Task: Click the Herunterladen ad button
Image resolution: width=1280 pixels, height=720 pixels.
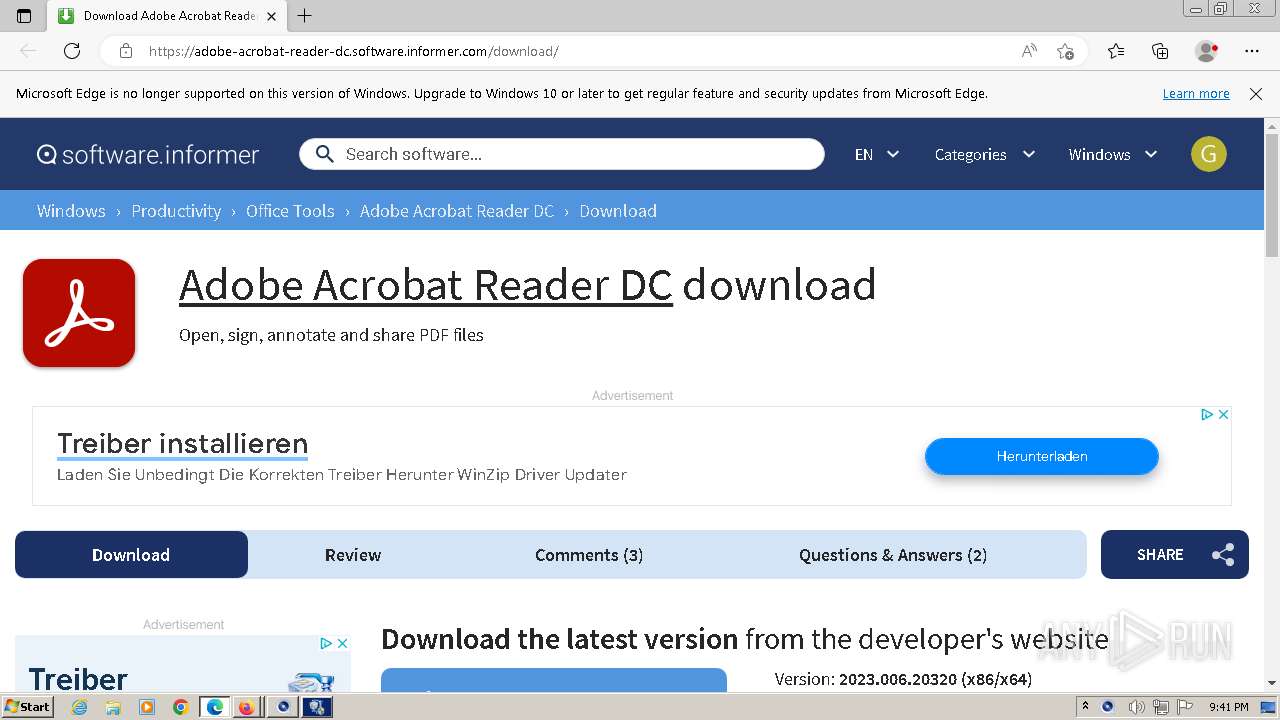Action: click(1041, 456)
